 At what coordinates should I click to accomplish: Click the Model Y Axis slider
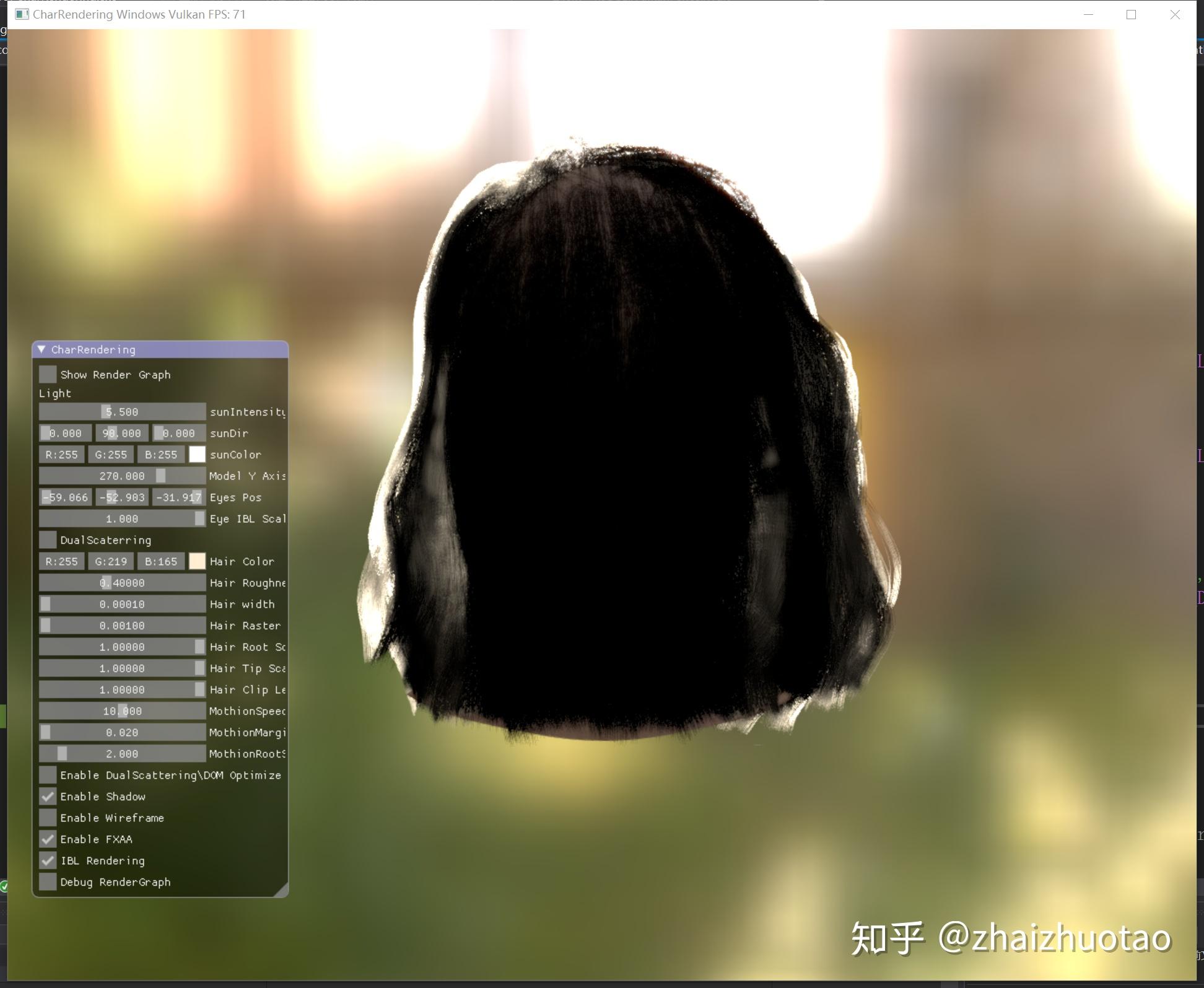click(121, 476)
